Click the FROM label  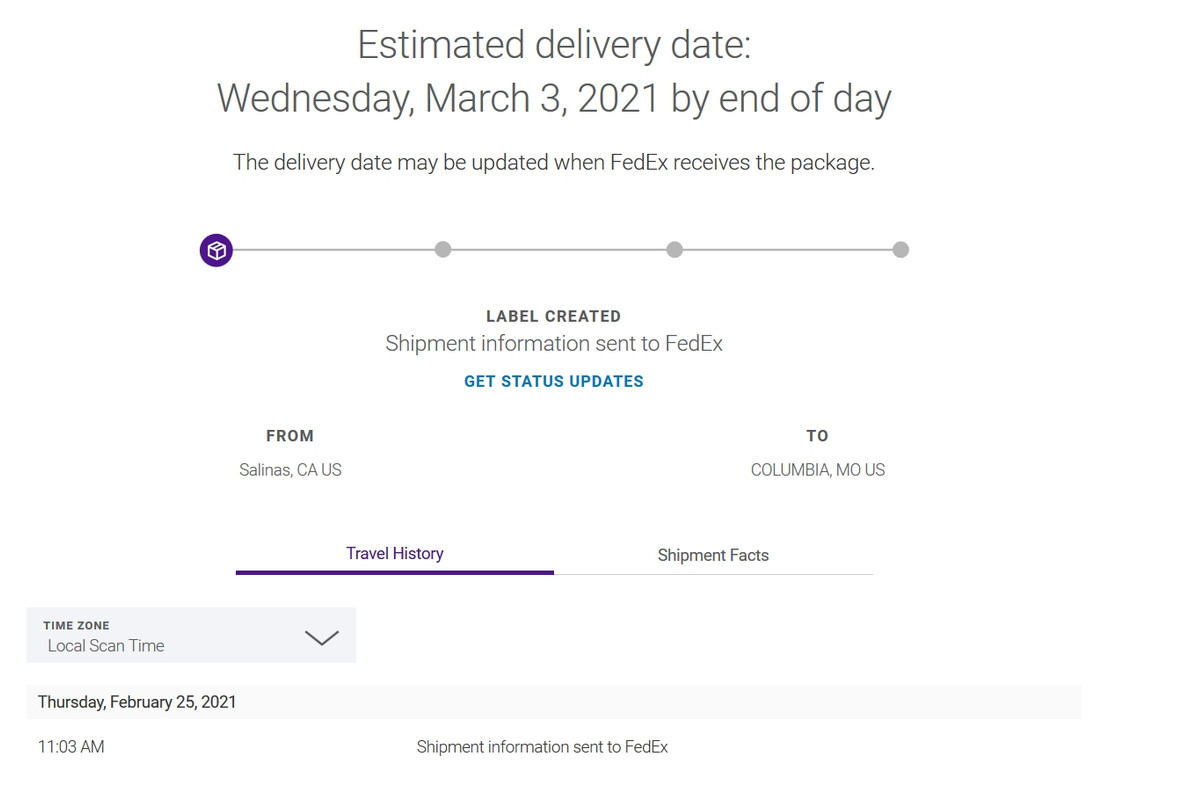pos(290,436)
